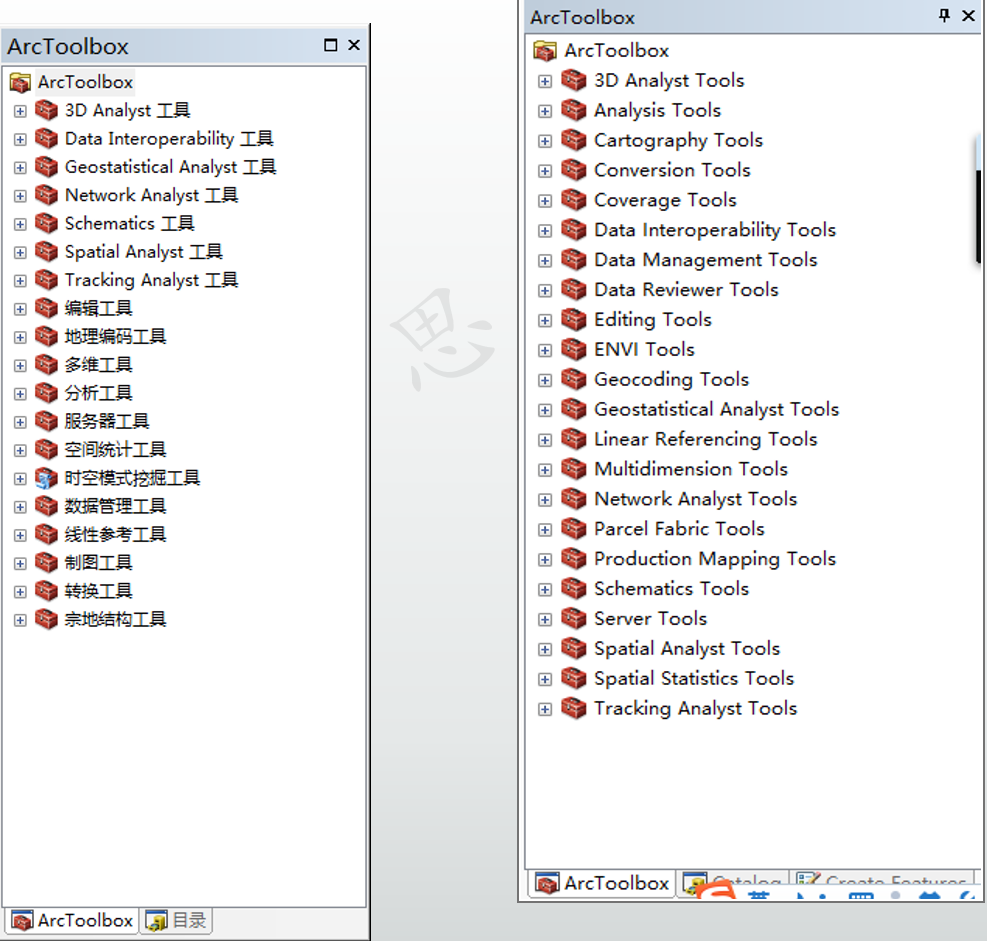This screenshot has height=941, width=987.
Task: Click the Geostatistical Analyst 工具 toolbox icon
Action: (46, 167)
